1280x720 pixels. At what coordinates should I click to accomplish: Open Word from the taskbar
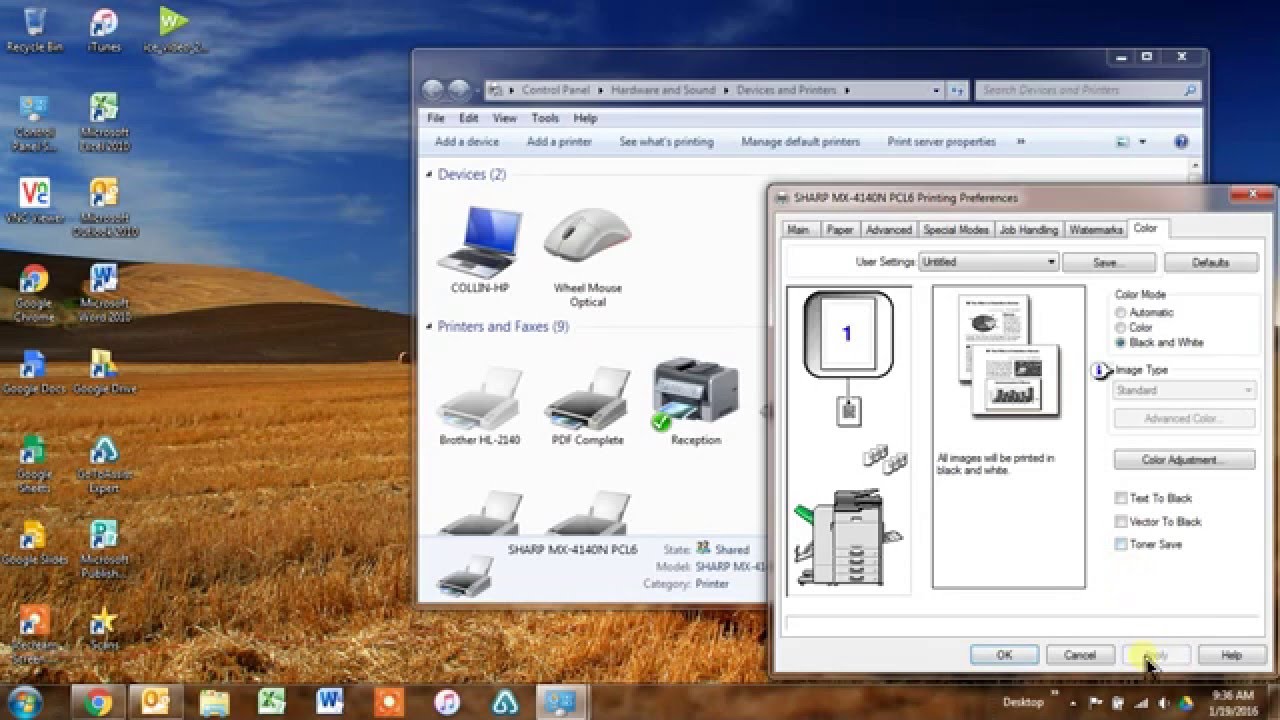329,702
